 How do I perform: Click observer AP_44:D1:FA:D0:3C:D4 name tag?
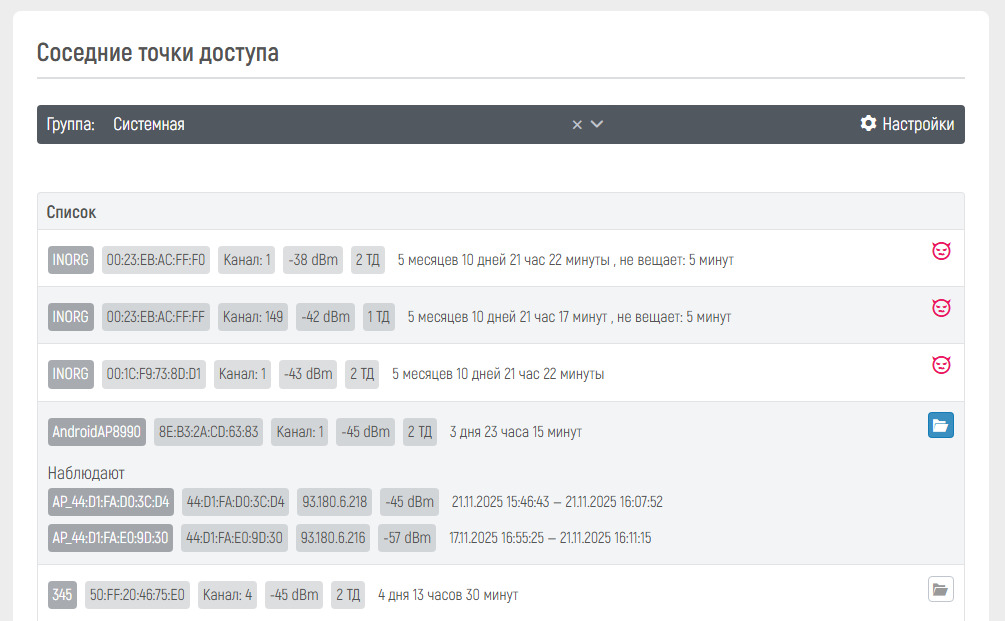click(x=111, y=502)
